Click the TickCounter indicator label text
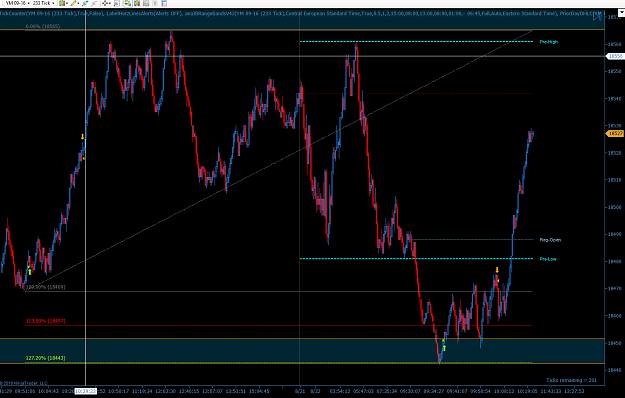 pos(52,14)
